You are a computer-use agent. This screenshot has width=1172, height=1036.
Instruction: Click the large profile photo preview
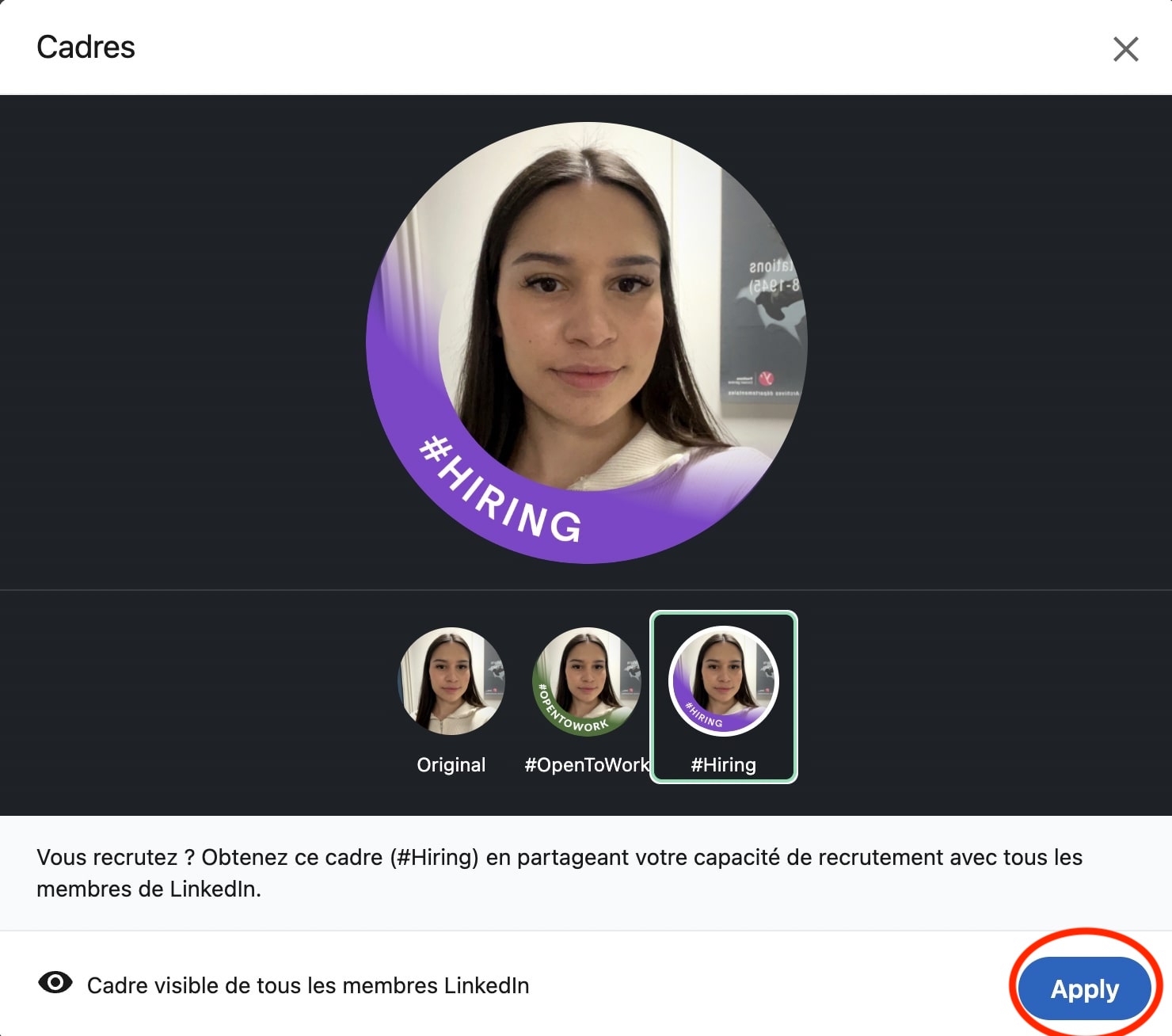click(586, 341)
